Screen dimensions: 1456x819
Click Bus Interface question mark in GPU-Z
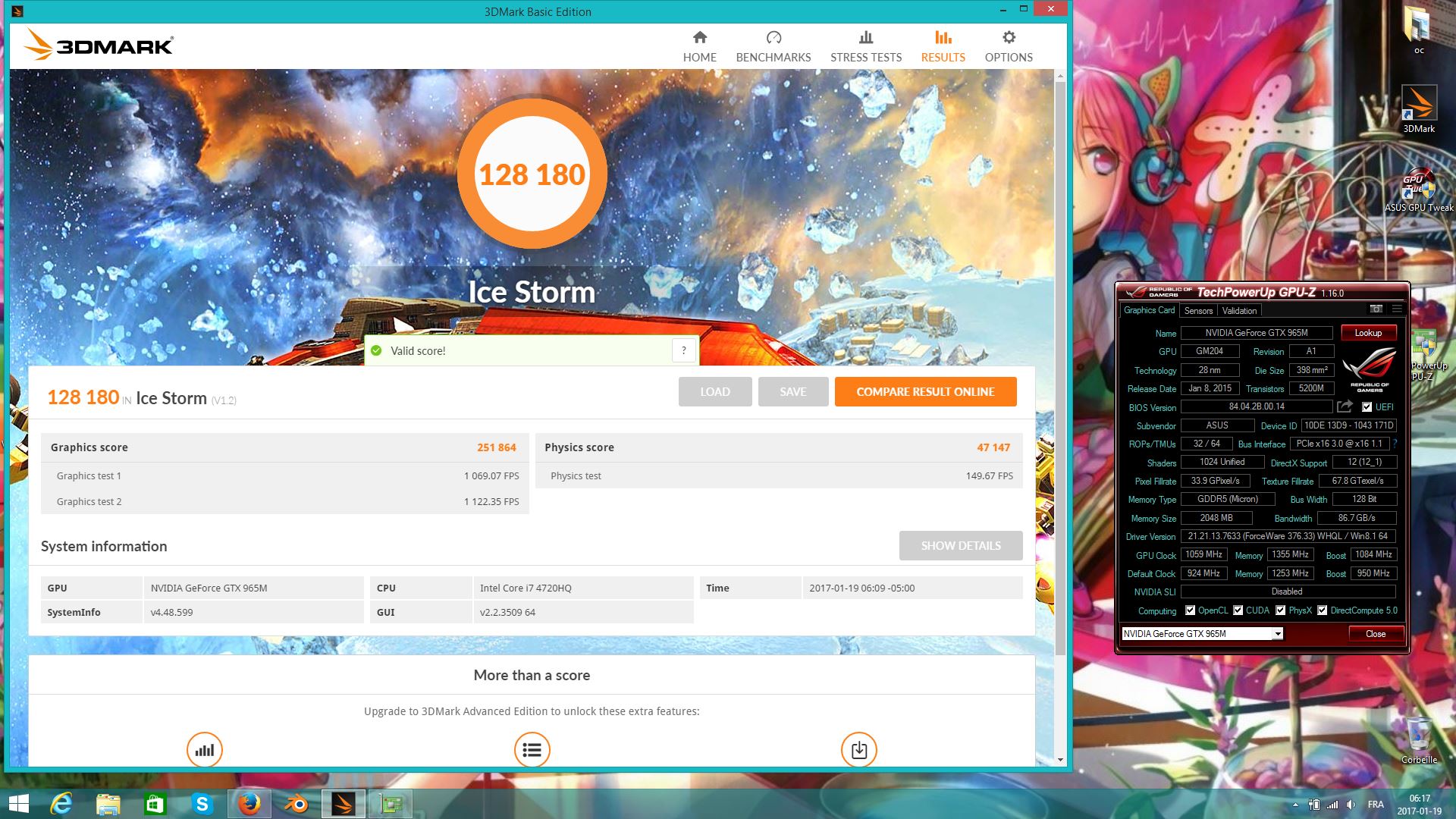[x=1395, y=444]
